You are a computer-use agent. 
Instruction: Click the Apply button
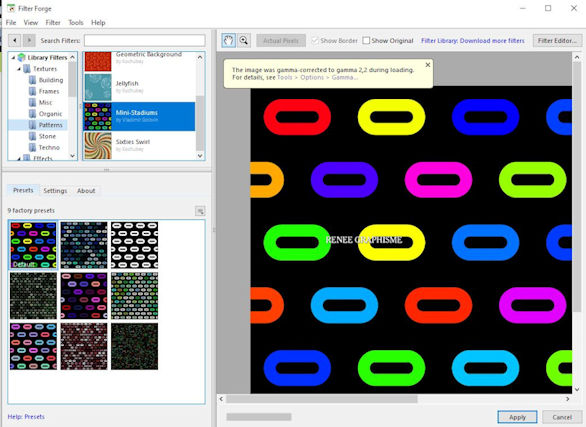tap(517, 417)
